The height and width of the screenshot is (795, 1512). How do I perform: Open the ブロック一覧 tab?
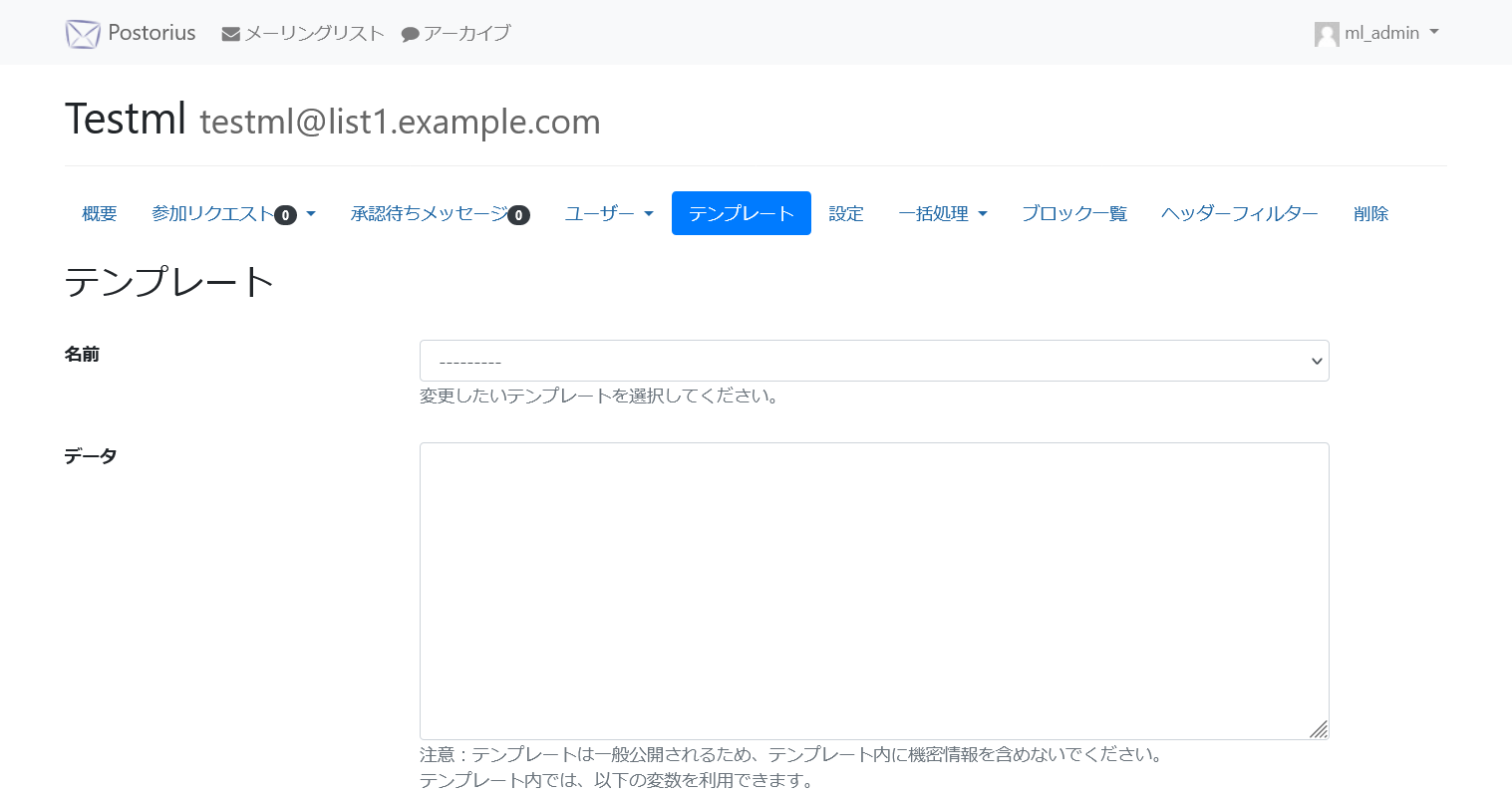pos(1074,213)
